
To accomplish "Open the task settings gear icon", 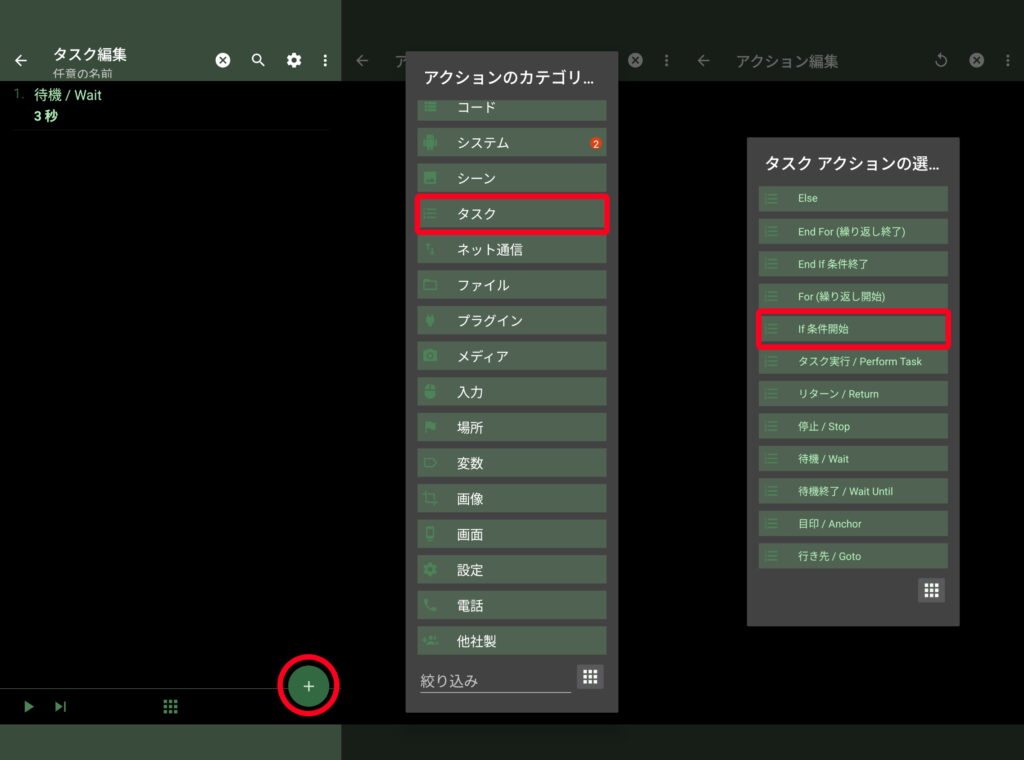I will pos(294,61).
